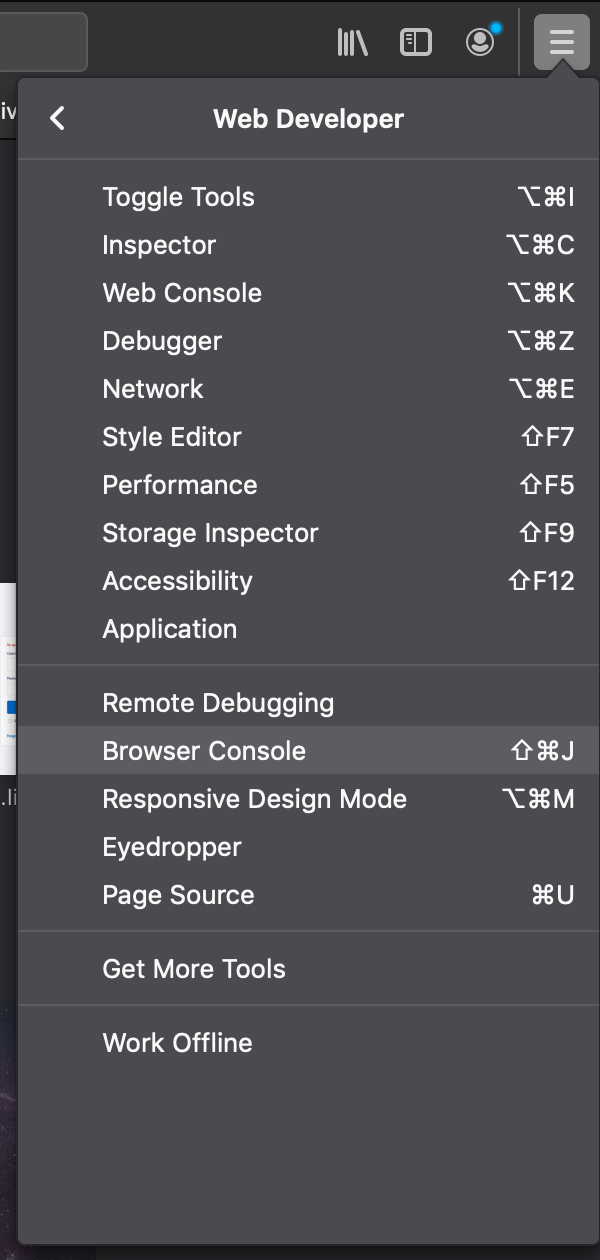Open the Library icon in the toolbar
This screenshot has width=600, height=1260.
[x=353, y=42]
